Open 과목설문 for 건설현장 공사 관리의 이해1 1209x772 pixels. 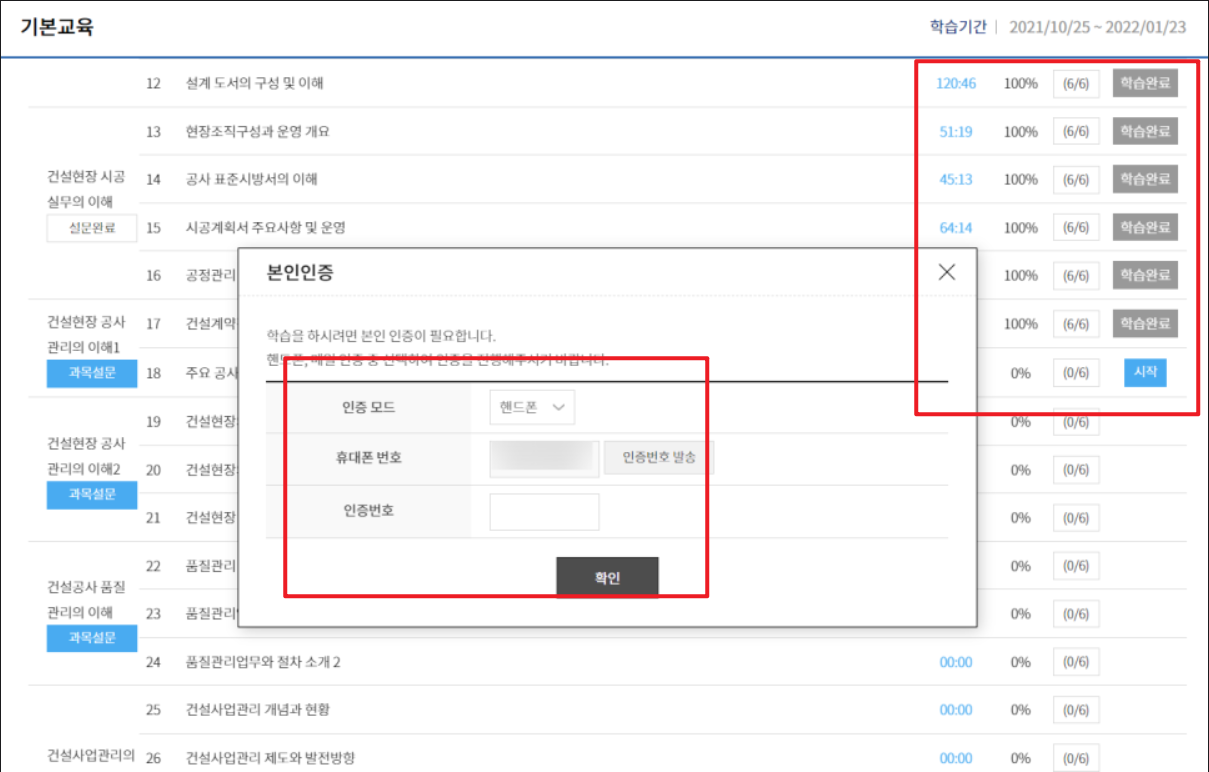[x=91, y=372]
